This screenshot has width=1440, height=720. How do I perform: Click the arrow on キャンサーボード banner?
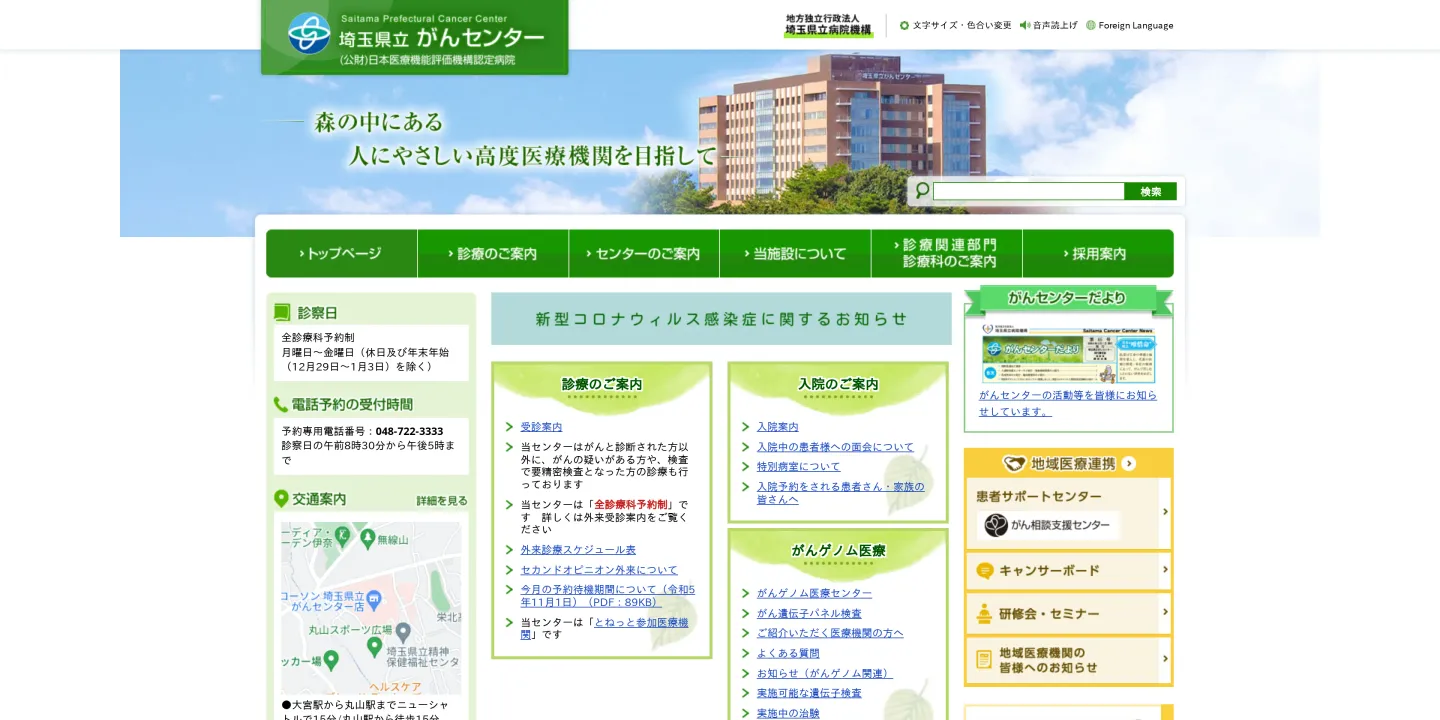(x=1165, y=570)
